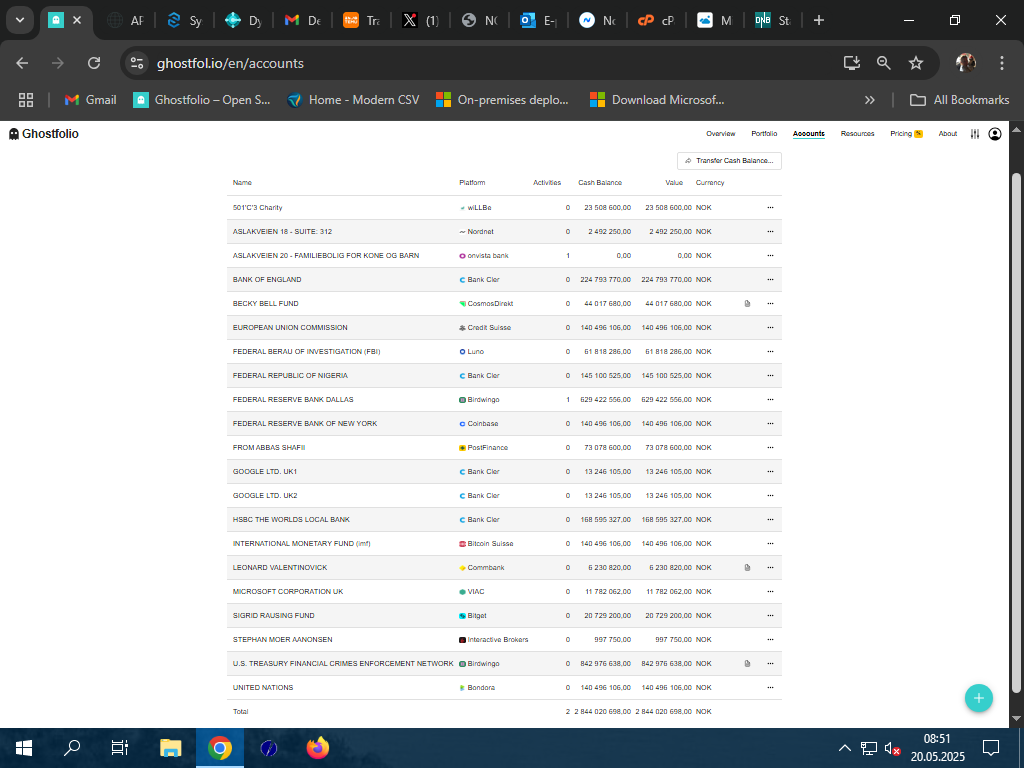
Task: Open the EUROPEAN UNION COMMISSION account row
Action: (504, 328)
